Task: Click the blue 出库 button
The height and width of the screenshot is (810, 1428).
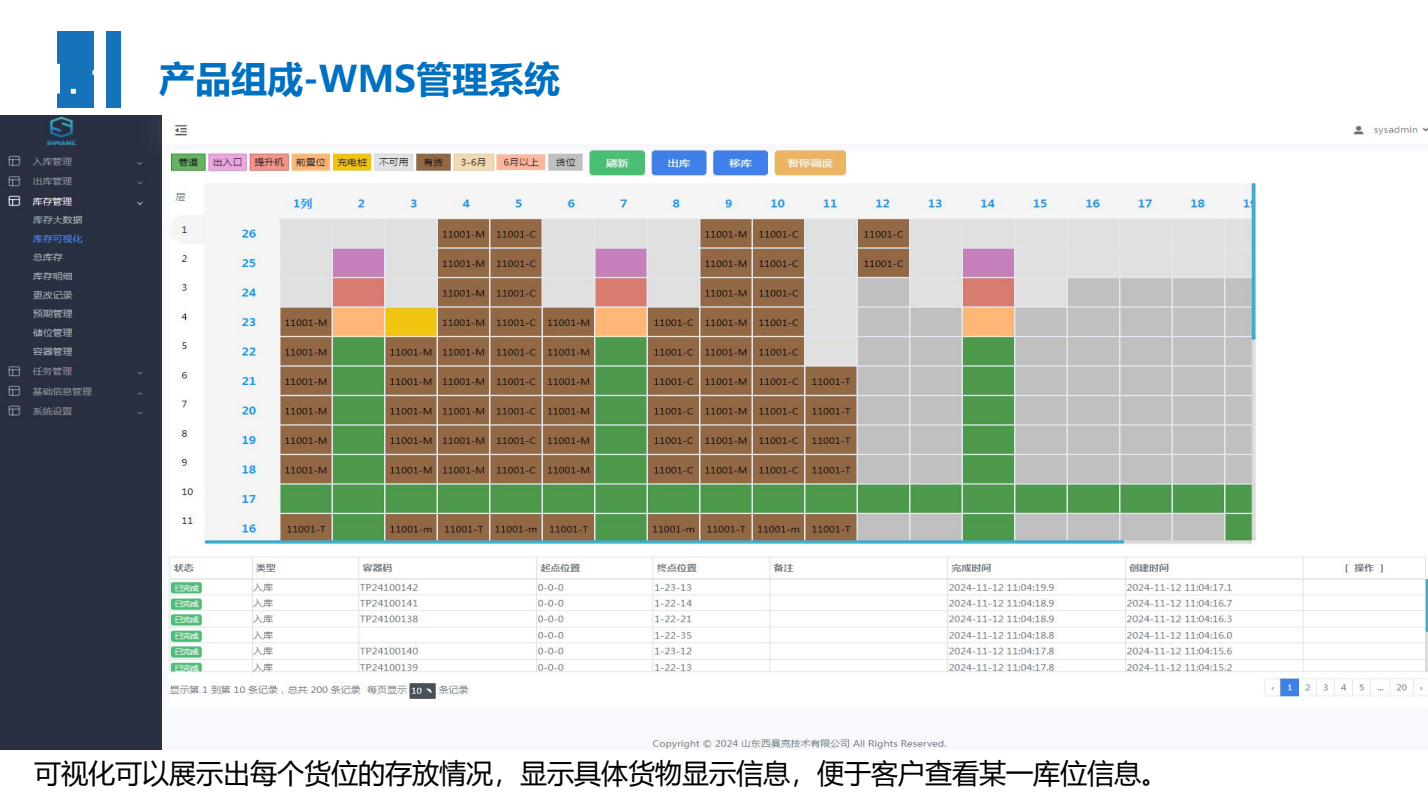Action: 679,163
